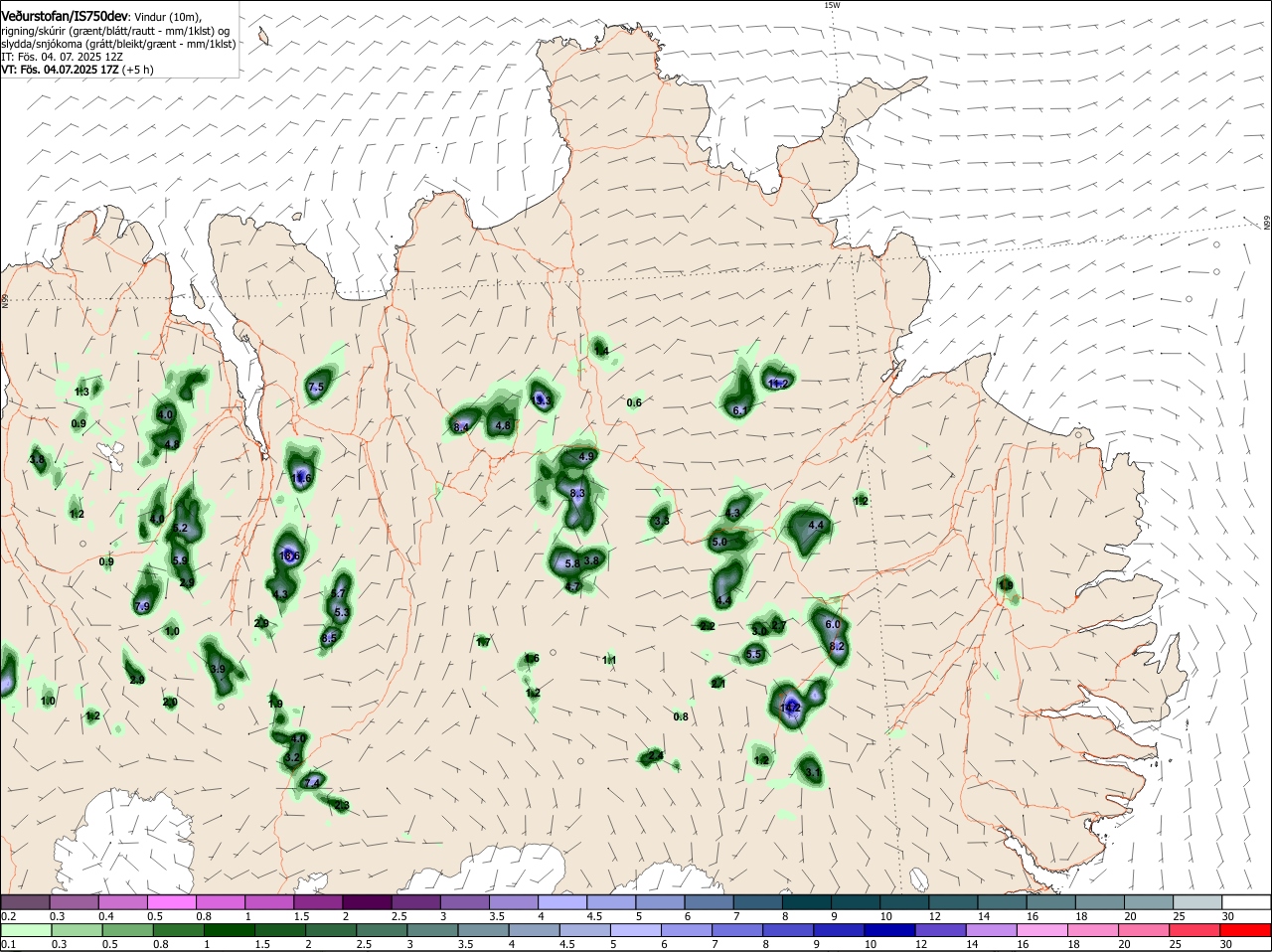Click the 16.6 precipitation value
The height and width of the screenshot is (952, 1272).
[x=290, y=555]
